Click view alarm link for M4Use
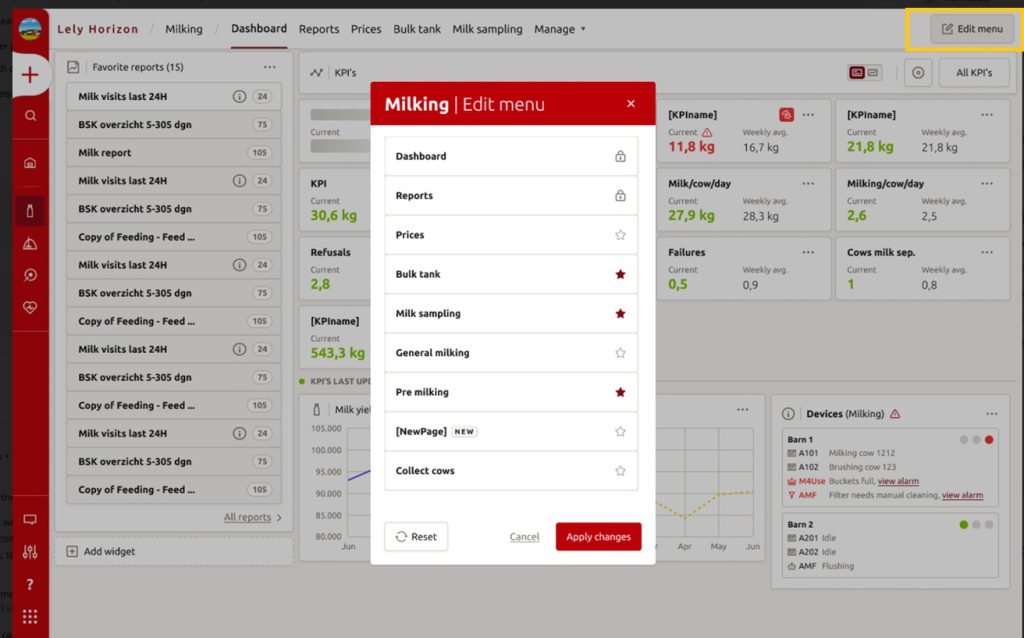 [898, 481]
